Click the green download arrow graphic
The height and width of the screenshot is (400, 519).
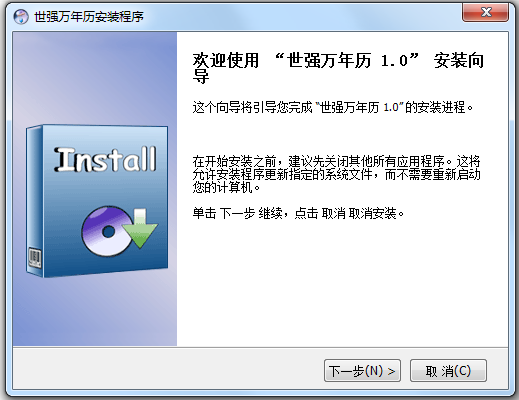pyautogui.click(x=140, y=228)
